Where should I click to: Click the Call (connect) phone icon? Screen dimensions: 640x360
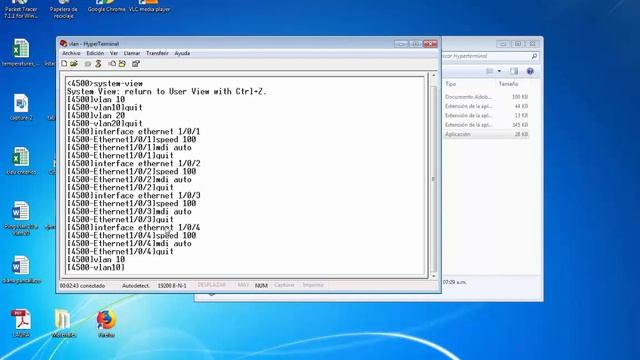88,64
